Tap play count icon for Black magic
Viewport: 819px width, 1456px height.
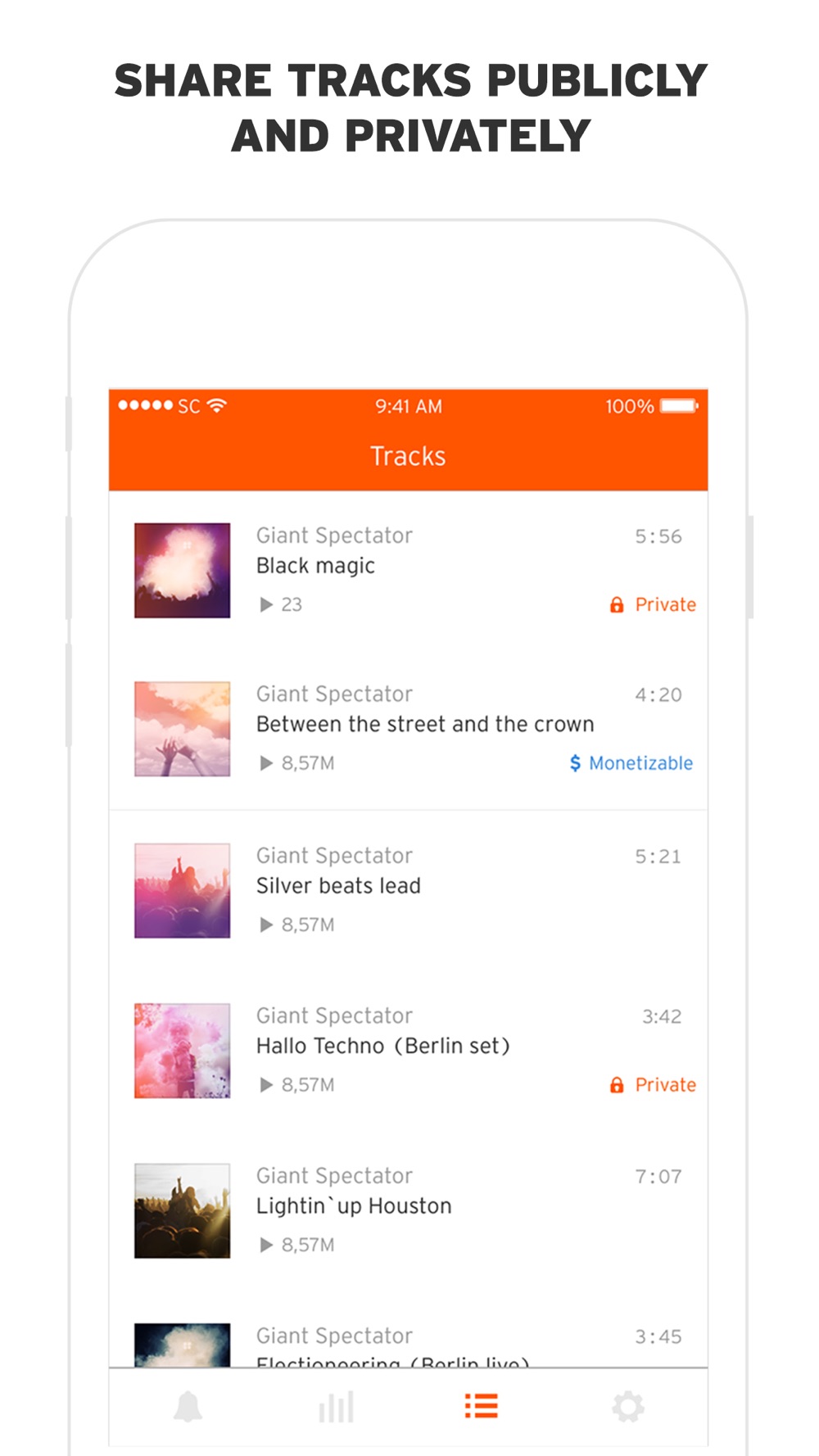(266, 604)
